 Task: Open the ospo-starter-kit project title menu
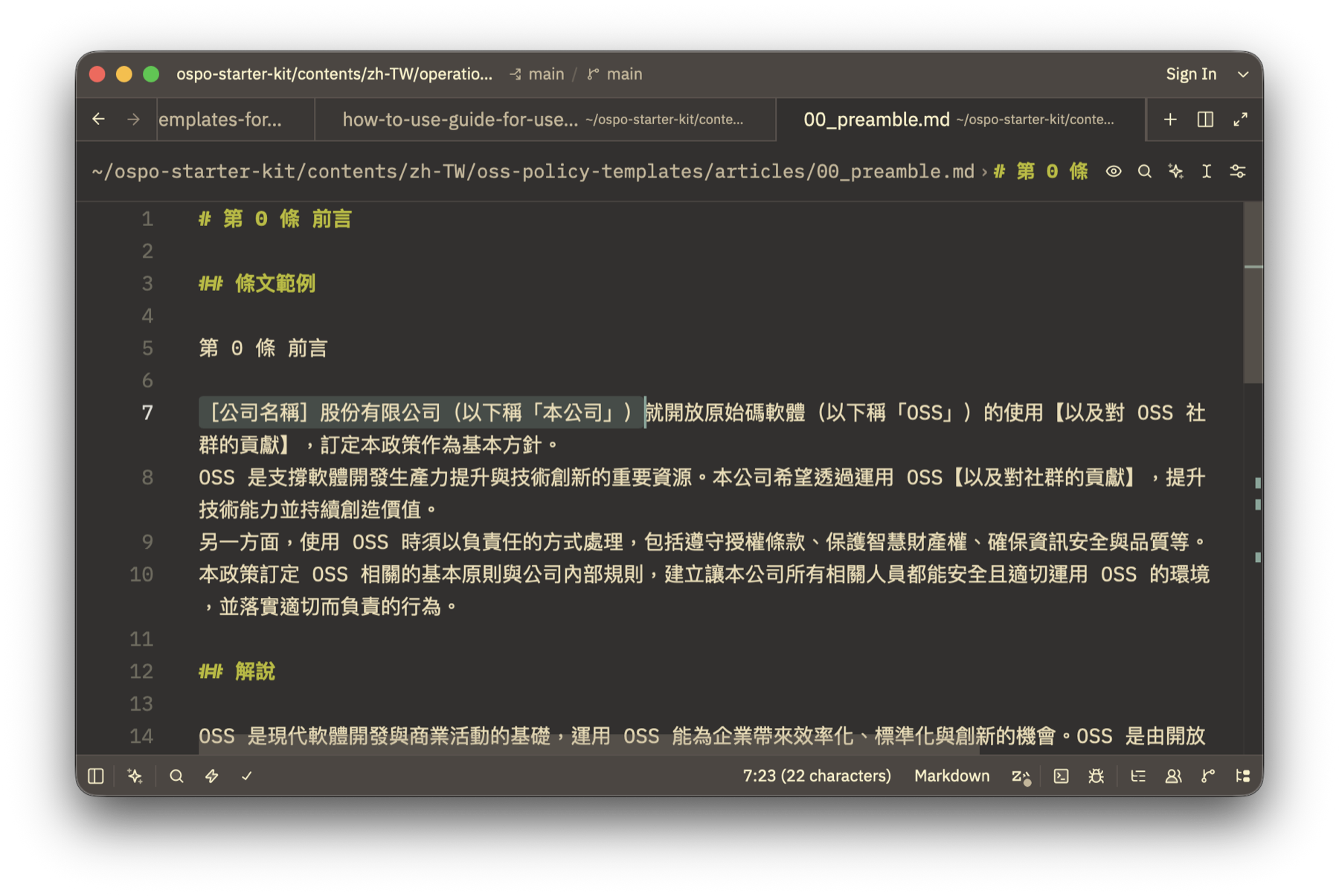click(334, 74)
